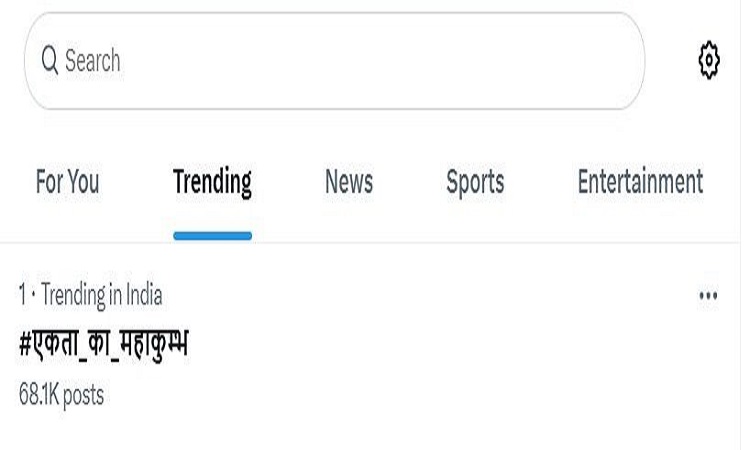Click the word 'posts' under the hashtag
The height and width of the screenshot is (450, 750).
(x=83, y=396)
